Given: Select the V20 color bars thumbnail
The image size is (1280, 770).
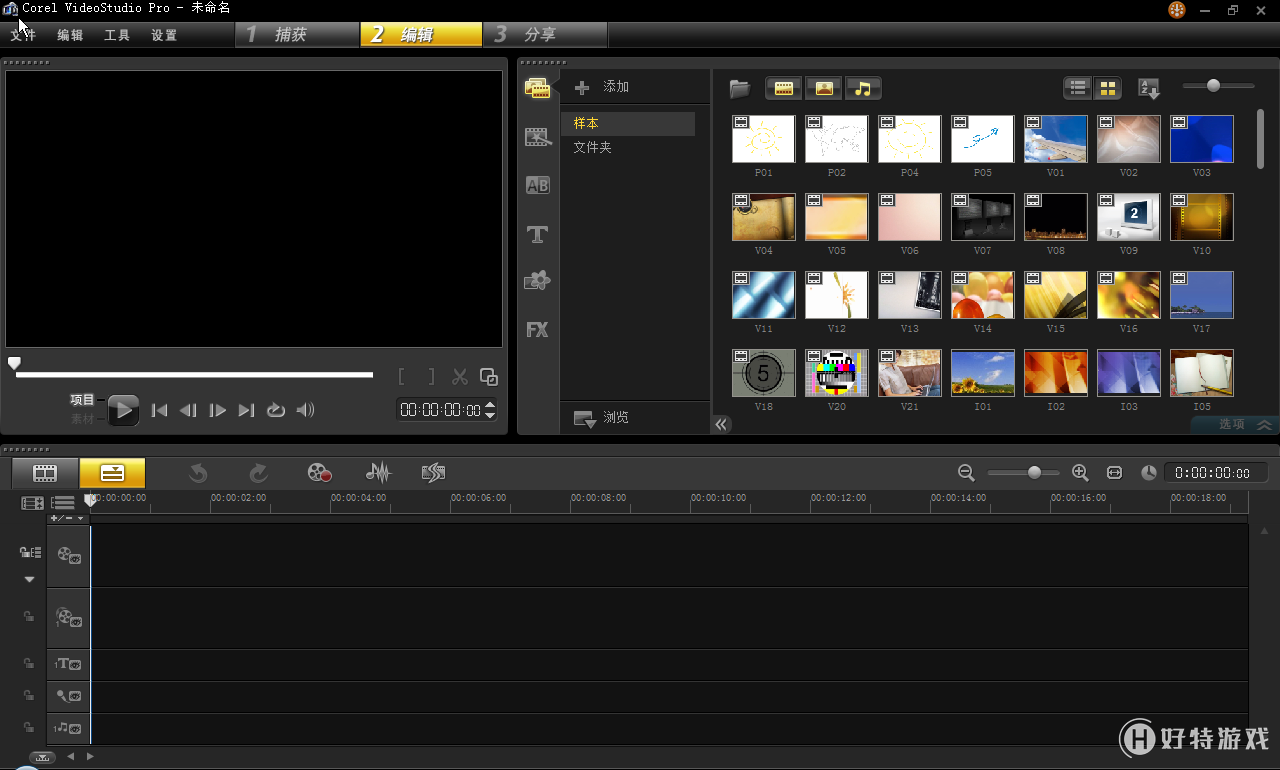Looking at the screenshot, I should click(837, 373).
